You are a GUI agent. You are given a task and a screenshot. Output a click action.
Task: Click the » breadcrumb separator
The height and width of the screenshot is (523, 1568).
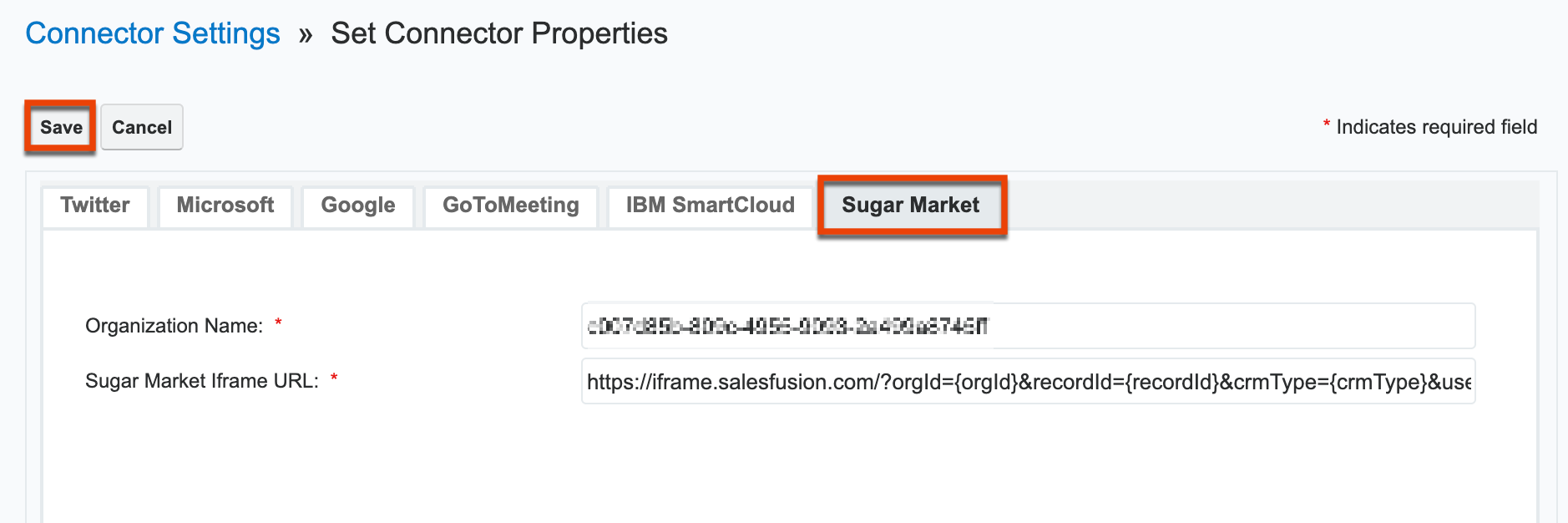(x=306, y=35)
